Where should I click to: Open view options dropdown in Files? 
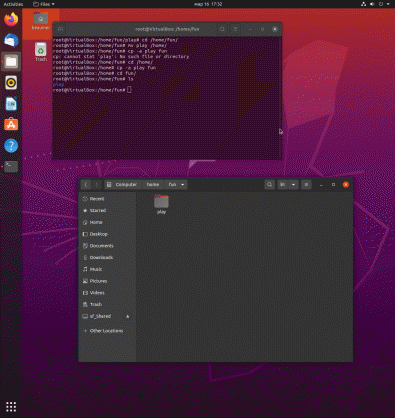point(293,184)
